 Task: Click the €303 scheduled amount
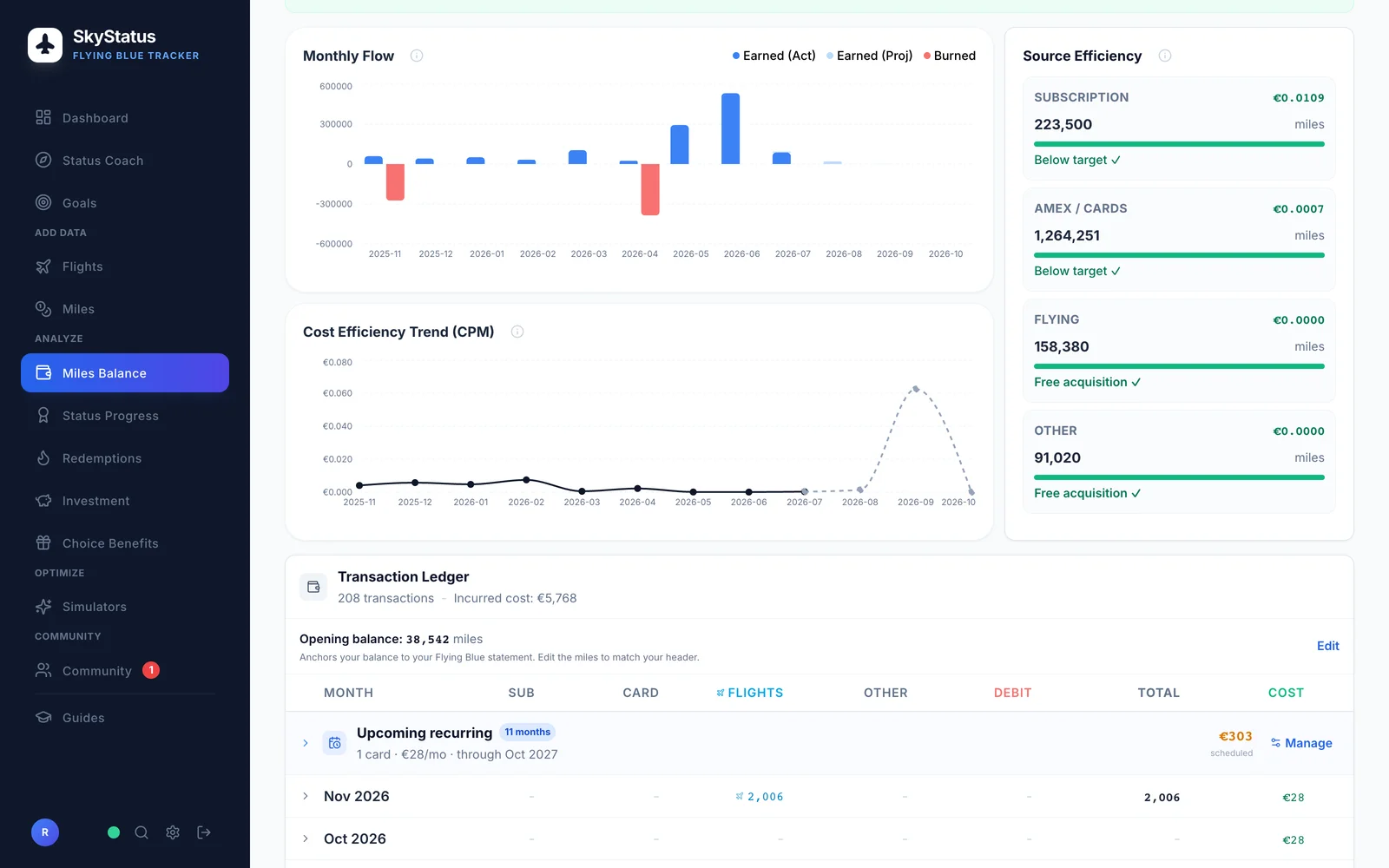pos(1235,736)
